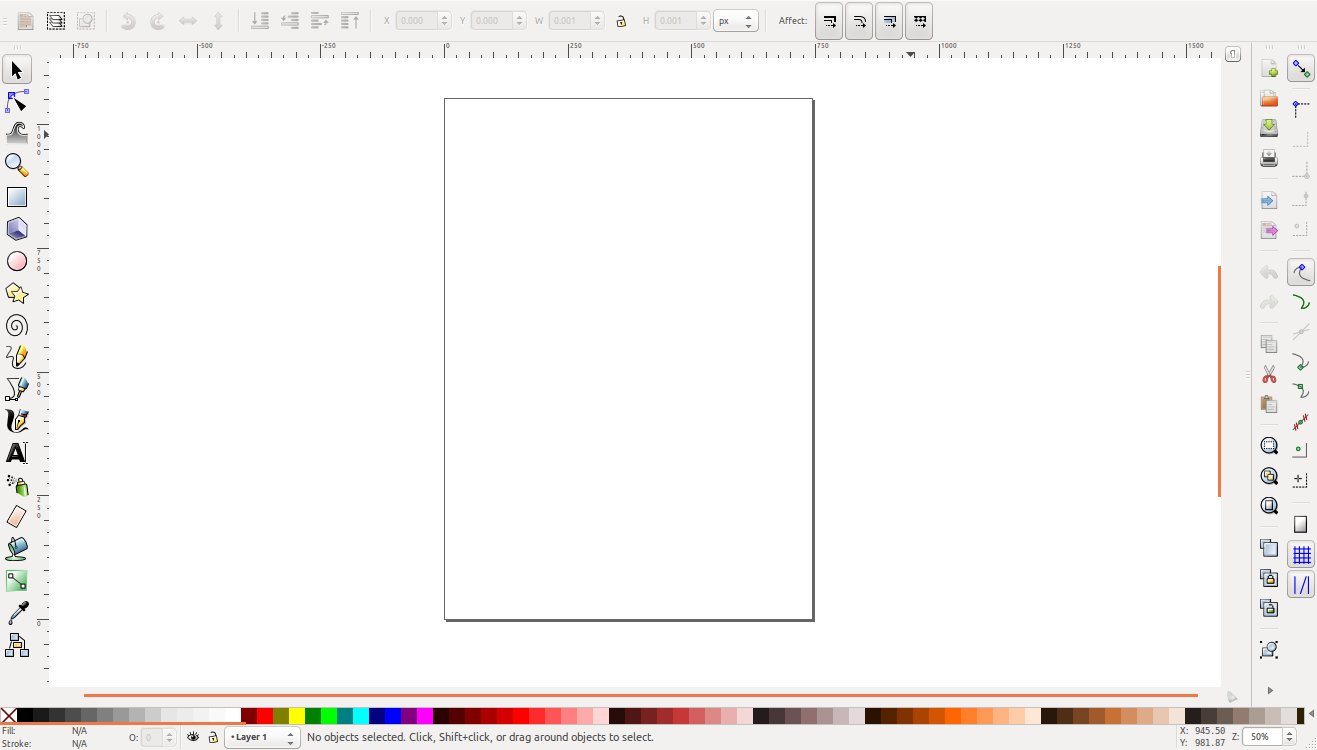Lower selection to bottom
1317x750 pixels.
259,20
